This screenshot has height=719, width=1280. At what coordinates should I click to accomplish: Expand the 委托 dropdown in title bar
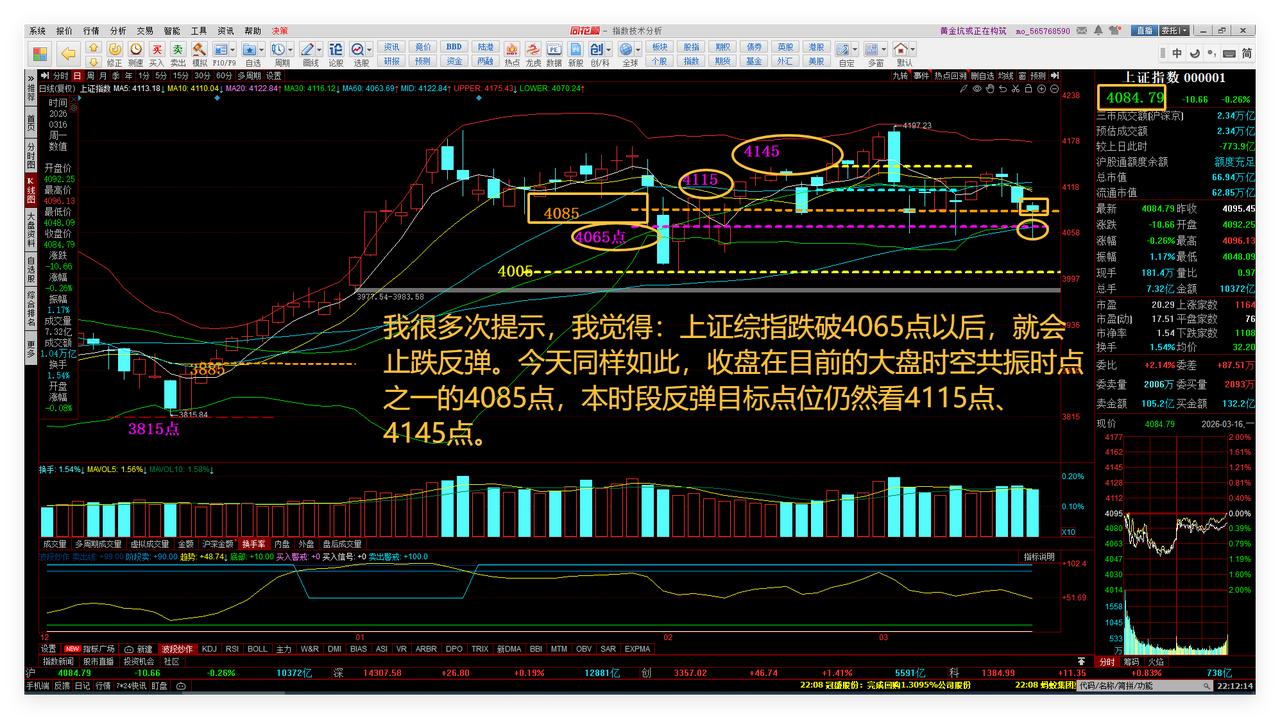pos(1185,30)
